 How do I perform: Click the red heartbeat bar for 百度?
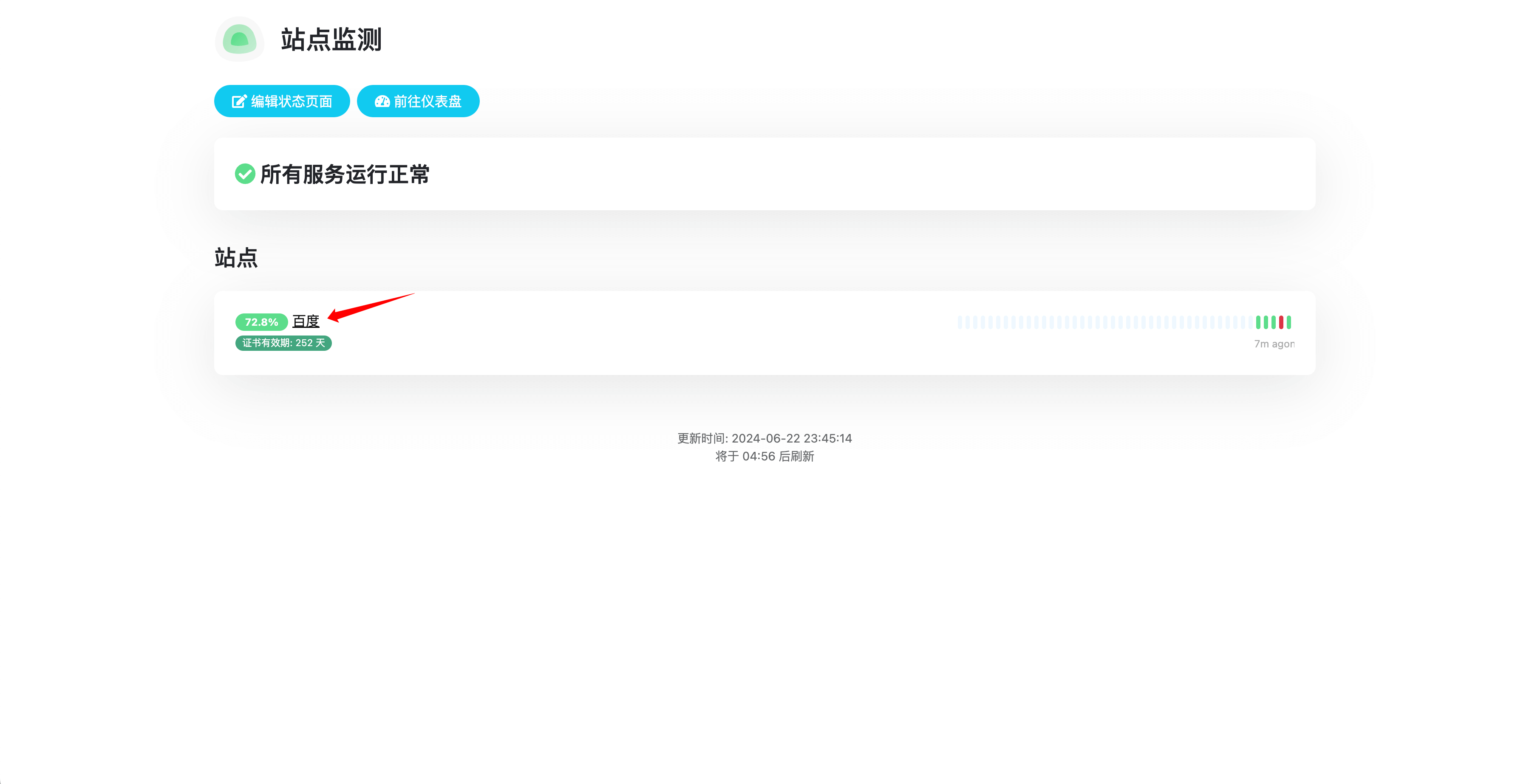[x=1281, y=322]
